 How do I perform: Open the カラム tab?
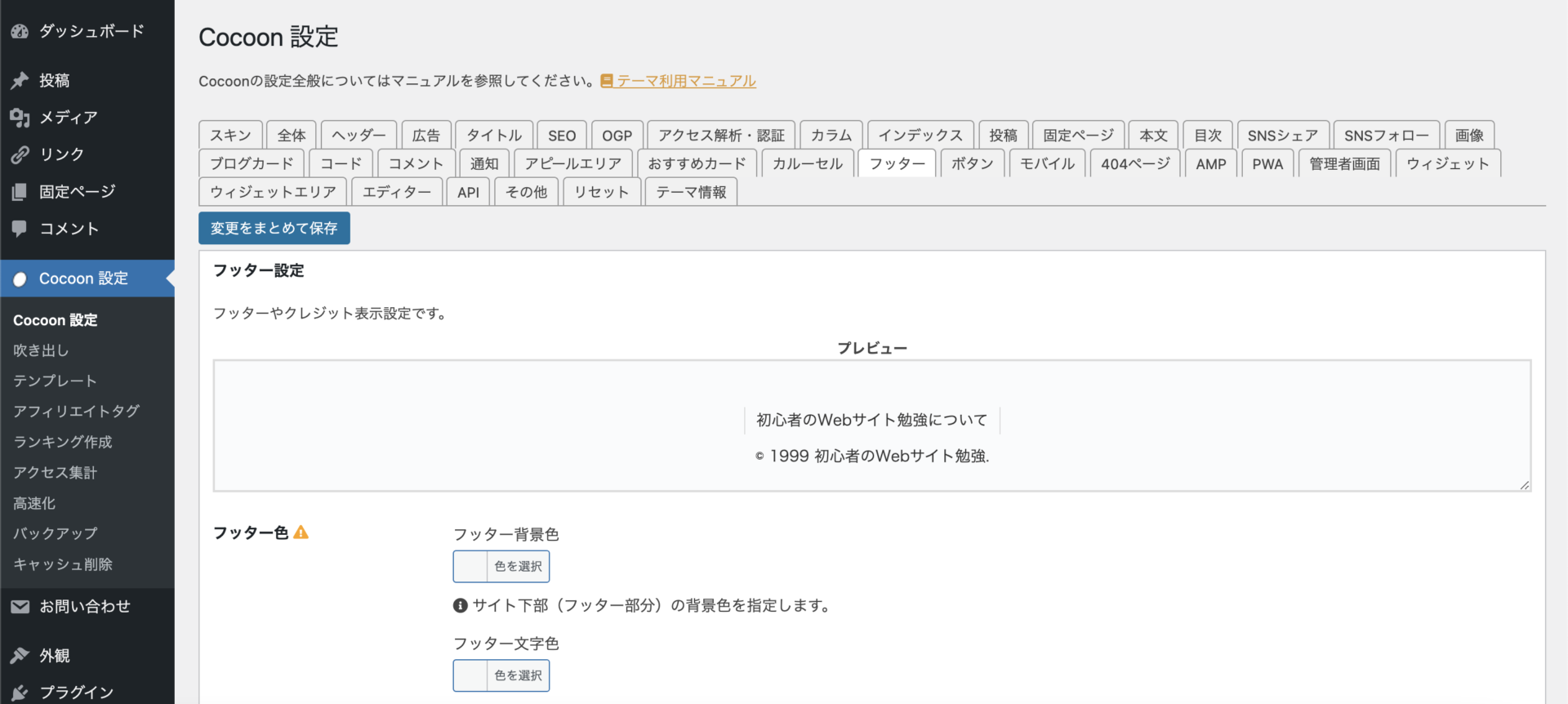[831, 135]
